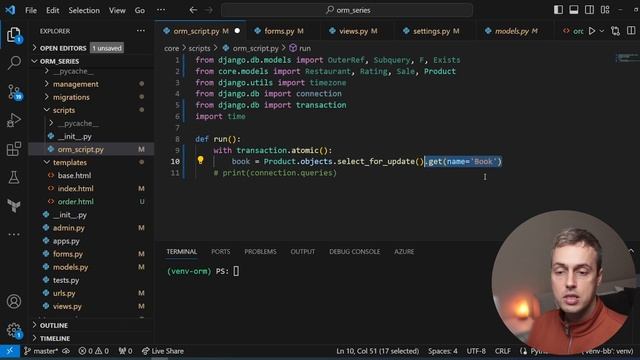Click Ln 10, Col 51 cursor position
The image size is (640, 360).
(378, 351)
